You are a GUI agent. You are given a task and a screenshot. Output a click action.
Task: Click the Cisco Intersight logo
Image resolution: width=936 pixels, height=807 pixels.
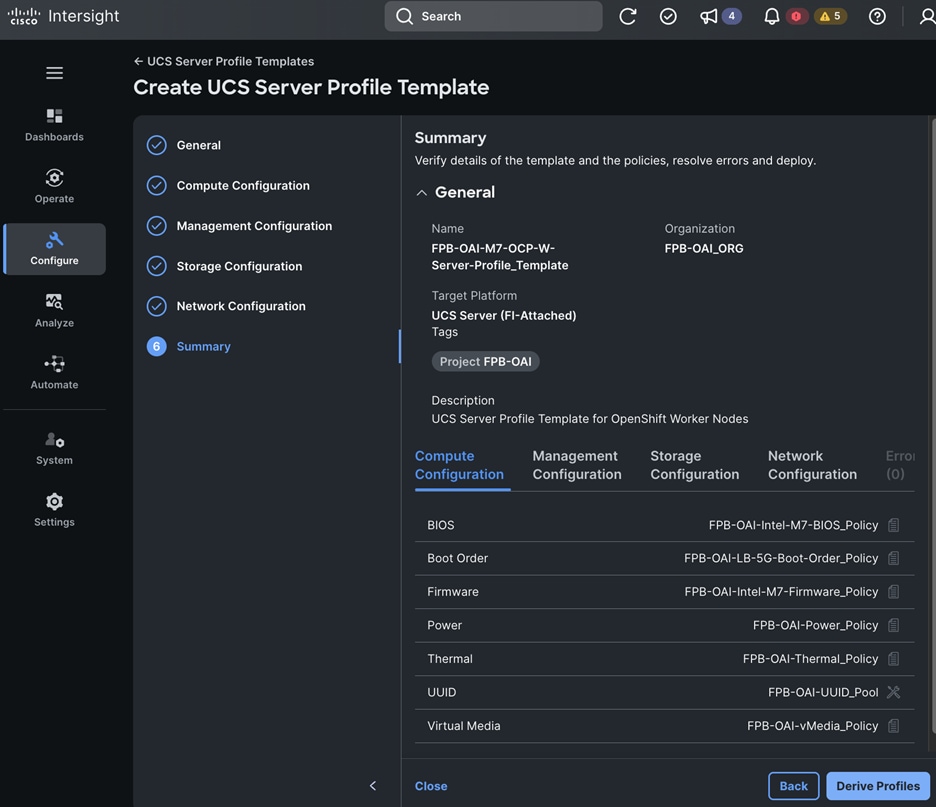pos(63,16)
